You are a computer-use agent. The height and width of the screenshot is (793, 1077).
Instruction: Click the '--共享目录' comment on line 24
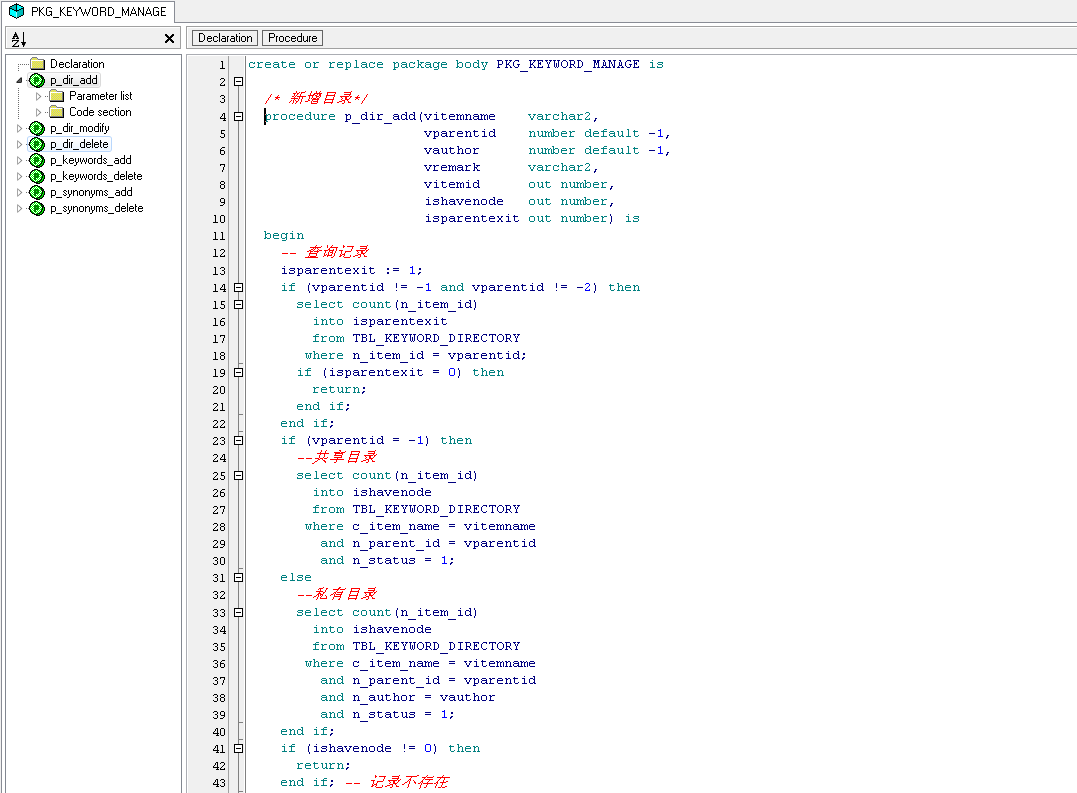pos(337,457)
